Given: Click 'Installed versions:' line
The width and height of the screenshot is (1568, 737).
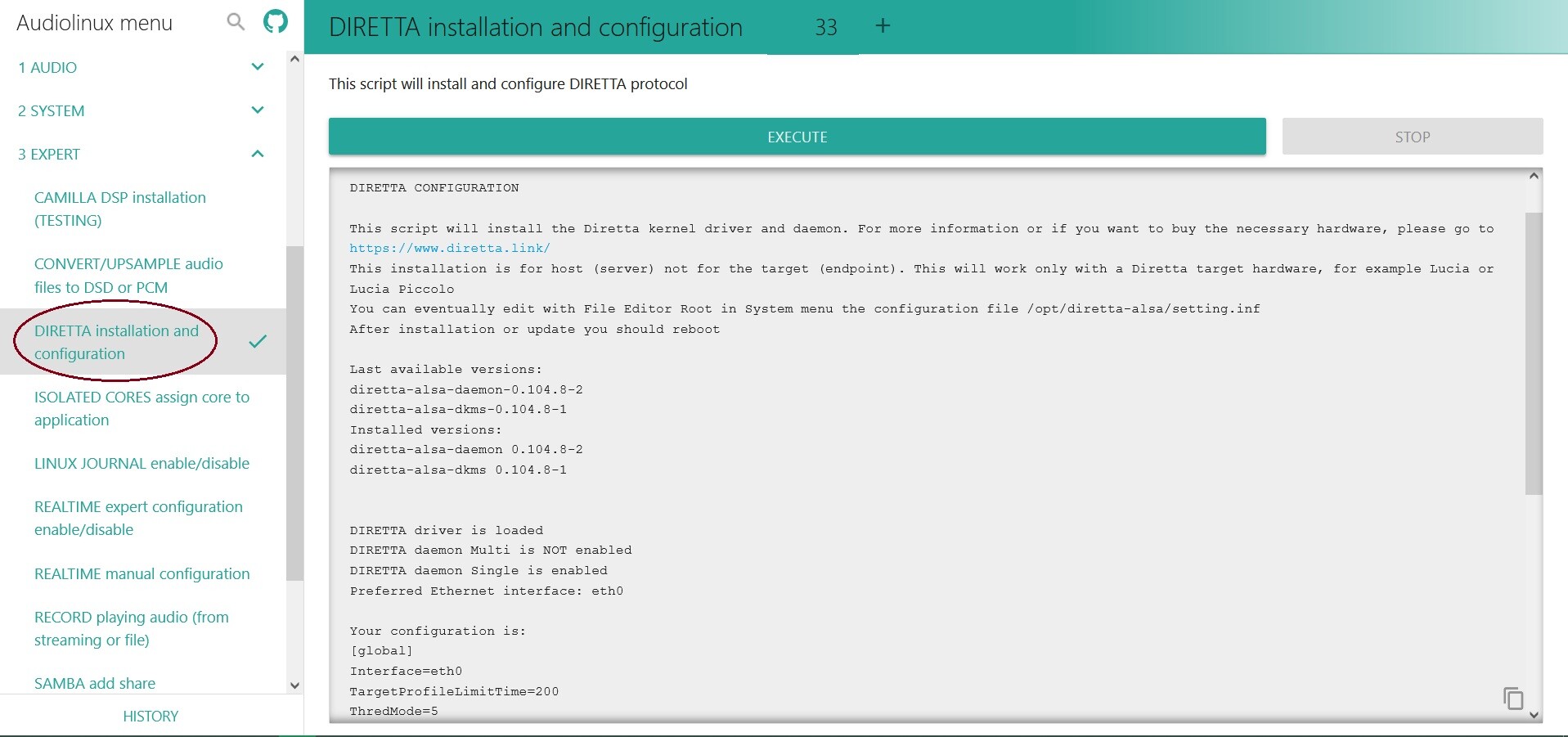Looking at the screenshot, I should coord(426,429).
